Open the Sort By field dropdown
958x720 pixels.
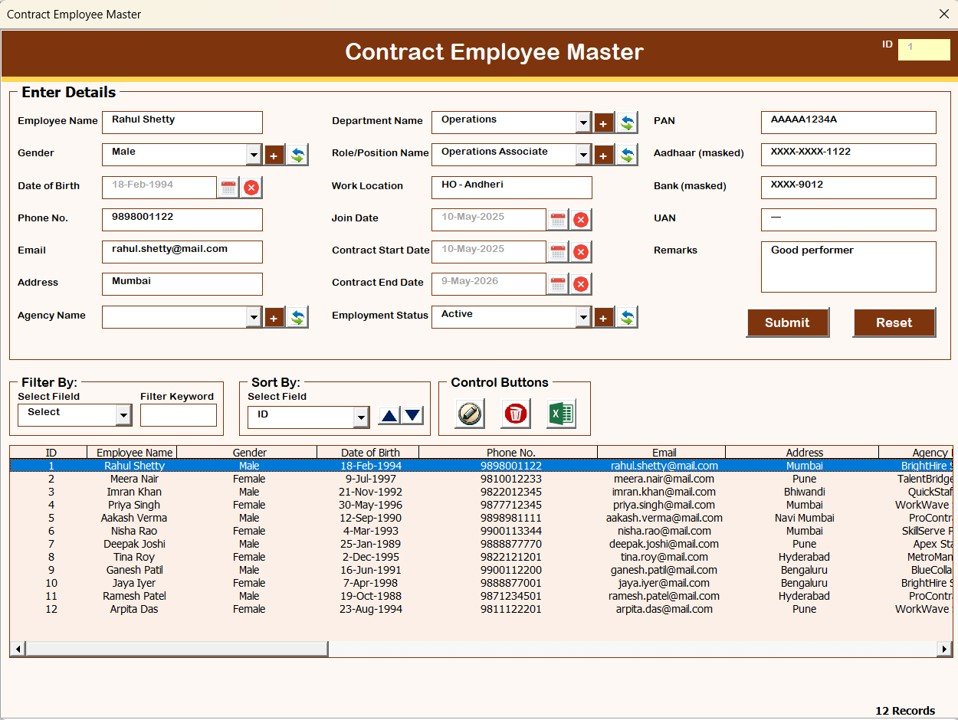point(360,418)
